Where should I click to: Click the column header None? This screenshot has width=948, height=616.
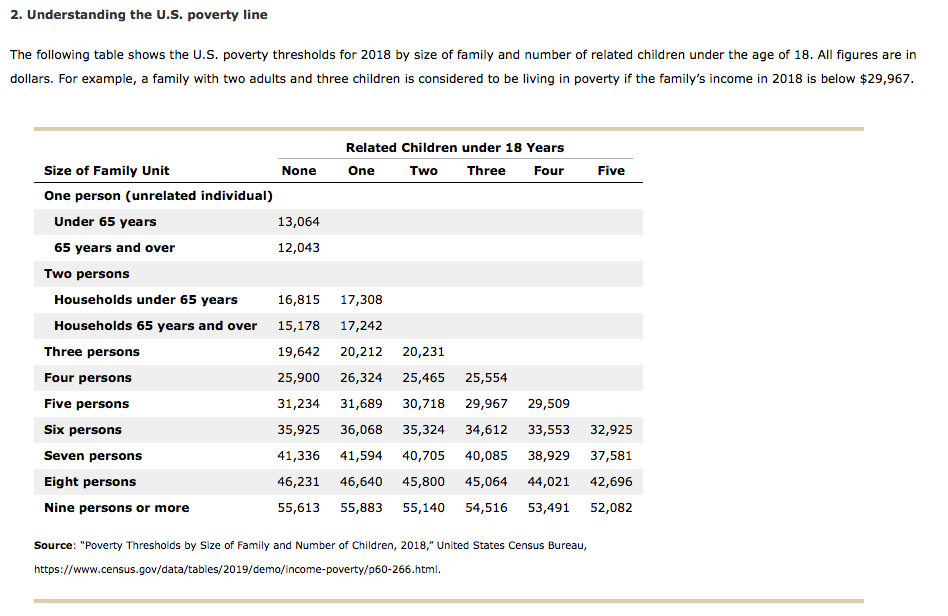298,170
